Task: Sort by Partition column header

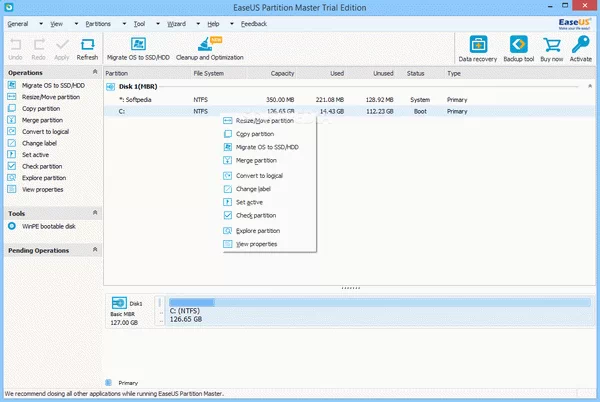Action: (x=147, y=73)
